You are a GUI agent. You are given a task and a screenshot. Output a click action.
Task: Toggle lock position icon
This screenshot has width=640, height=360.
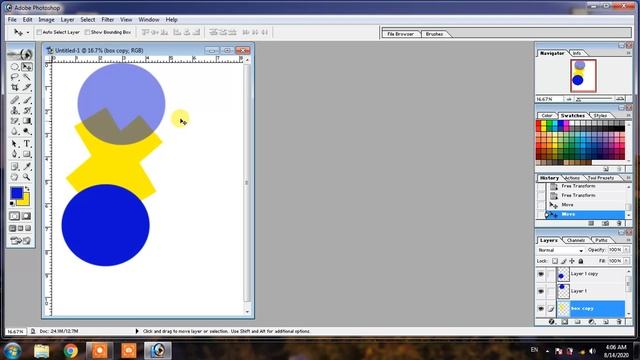click(572, 261)
